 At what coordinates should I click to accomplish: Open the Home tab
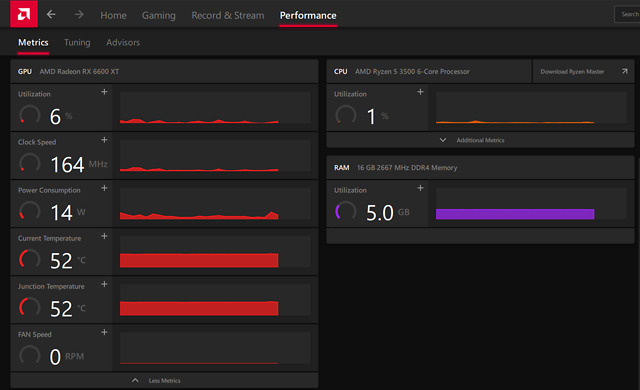pos(113,16)
